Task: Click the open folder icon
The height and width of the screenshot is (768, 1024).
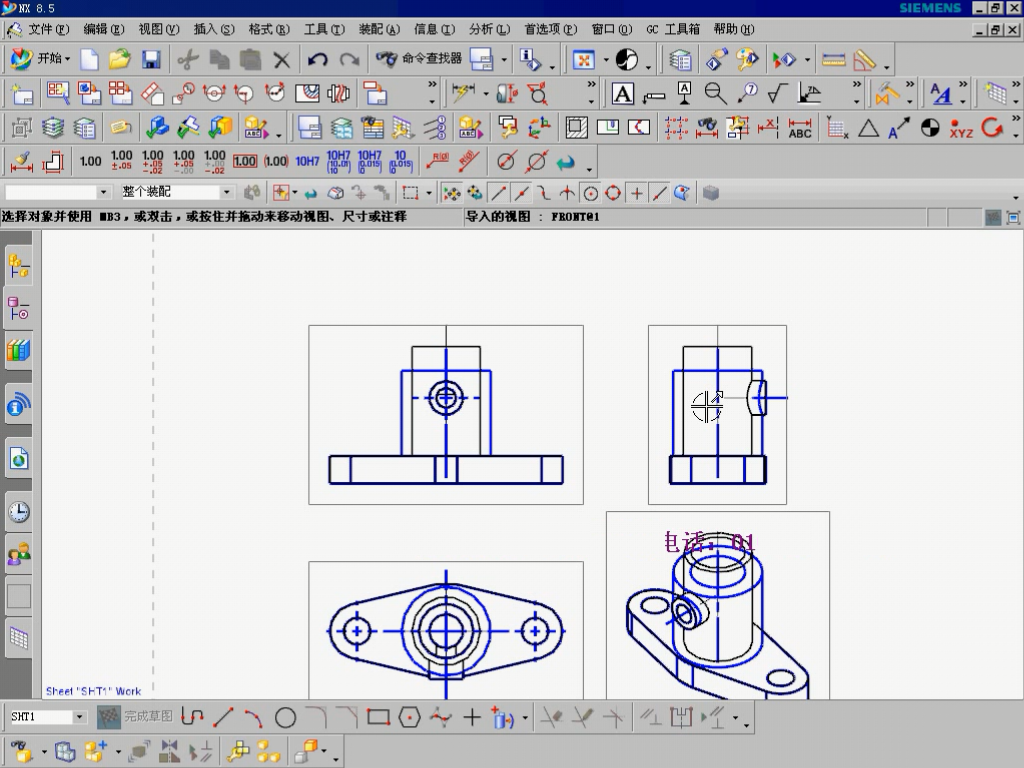Action: pyautogui.click(x=120, y=59)
